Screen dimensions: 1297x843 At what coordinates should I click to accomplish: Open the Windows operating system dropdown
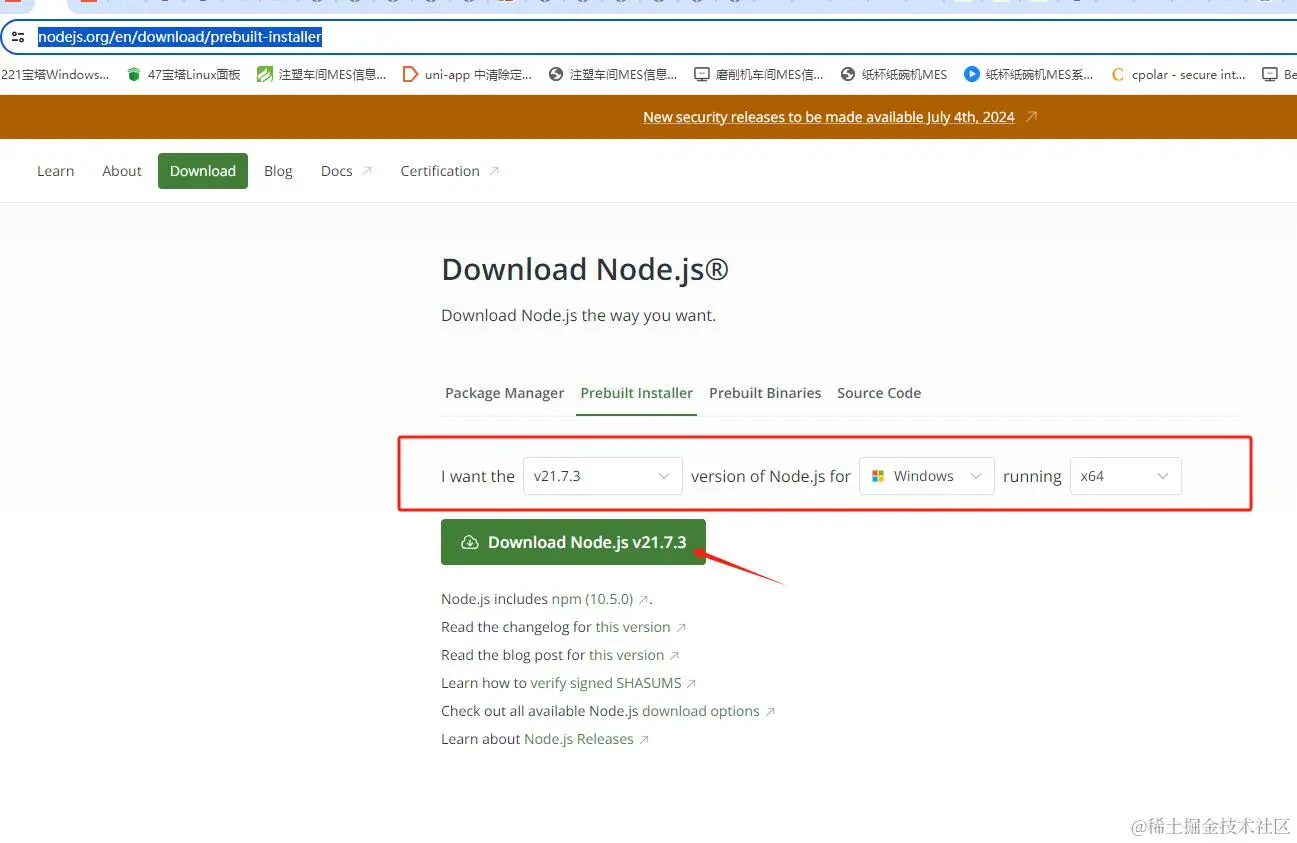[x=927, y=476]
